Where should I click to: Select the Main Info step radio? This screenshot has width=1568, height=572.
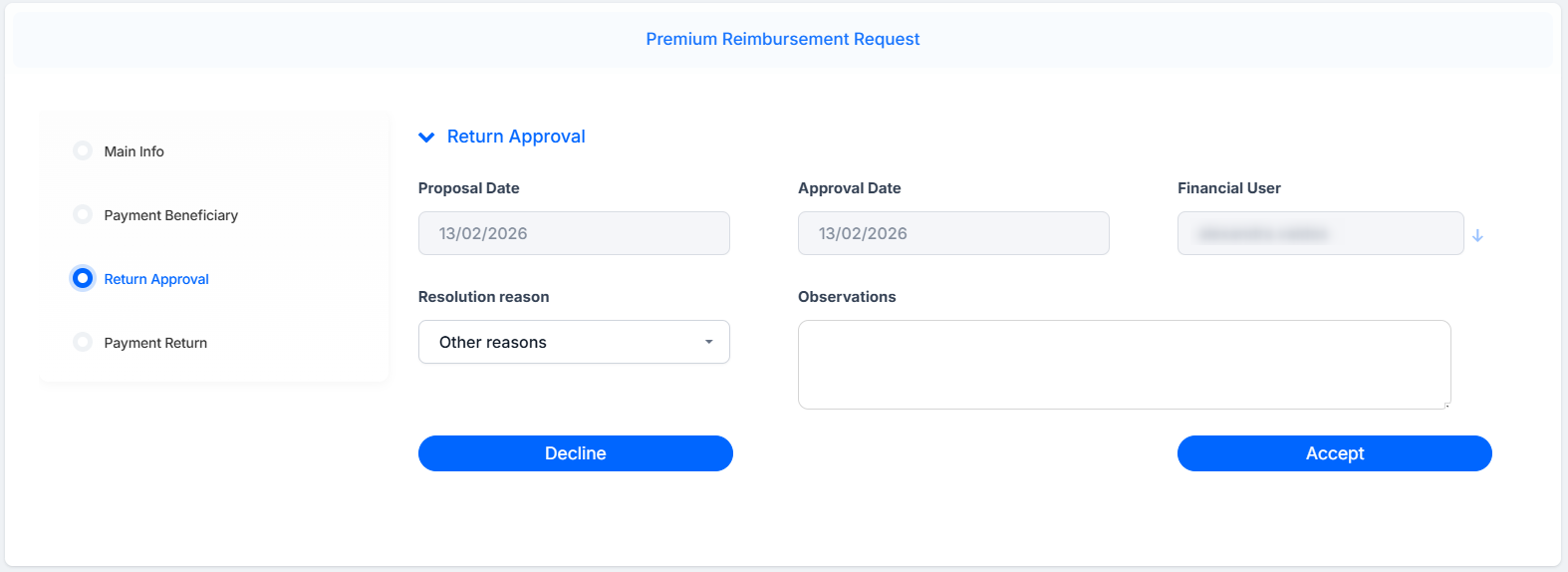pyautogui.click(x=83, y=150)
